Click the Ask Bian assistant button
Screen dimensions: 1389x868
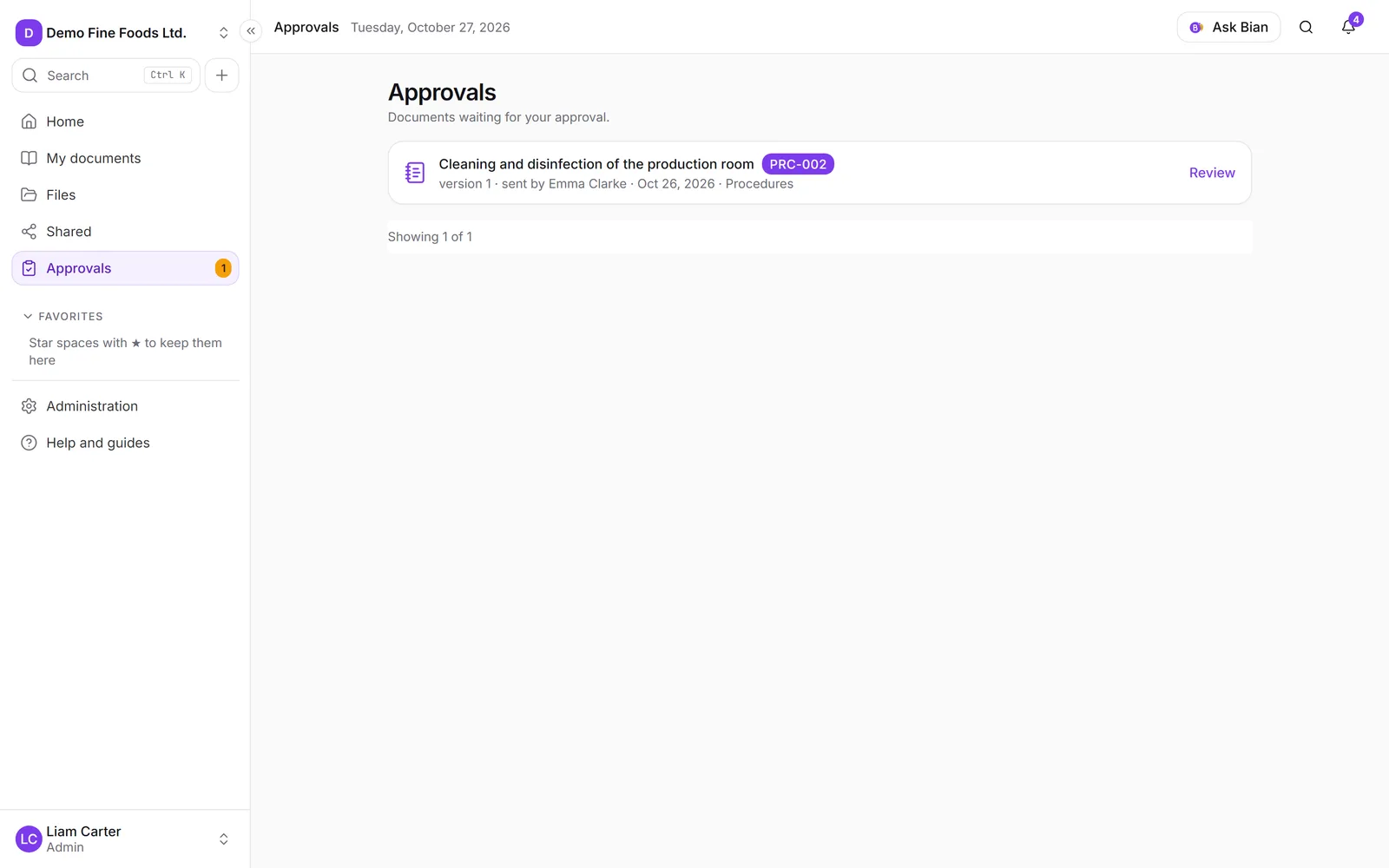click(x=1228, y=28)
